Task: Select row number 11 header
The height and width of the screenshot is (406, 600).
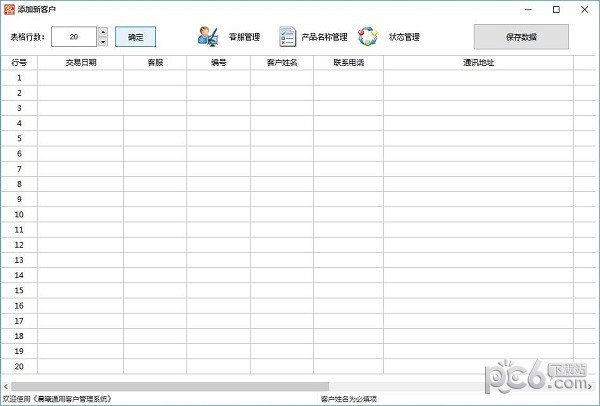Action: [19, 230]
